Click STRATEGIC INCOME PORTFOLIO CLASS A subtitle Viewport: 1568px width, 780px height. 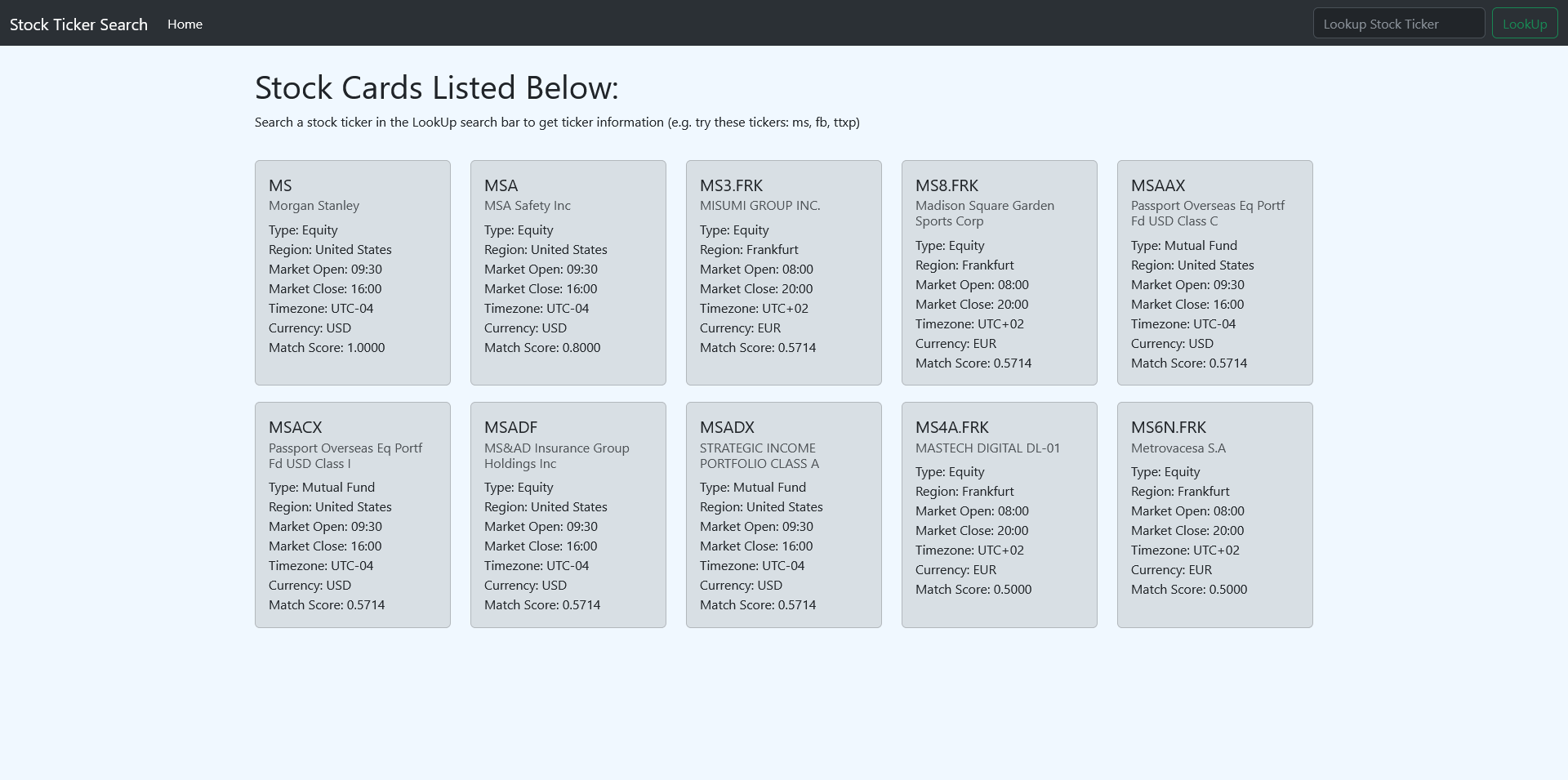coord(759,456)
